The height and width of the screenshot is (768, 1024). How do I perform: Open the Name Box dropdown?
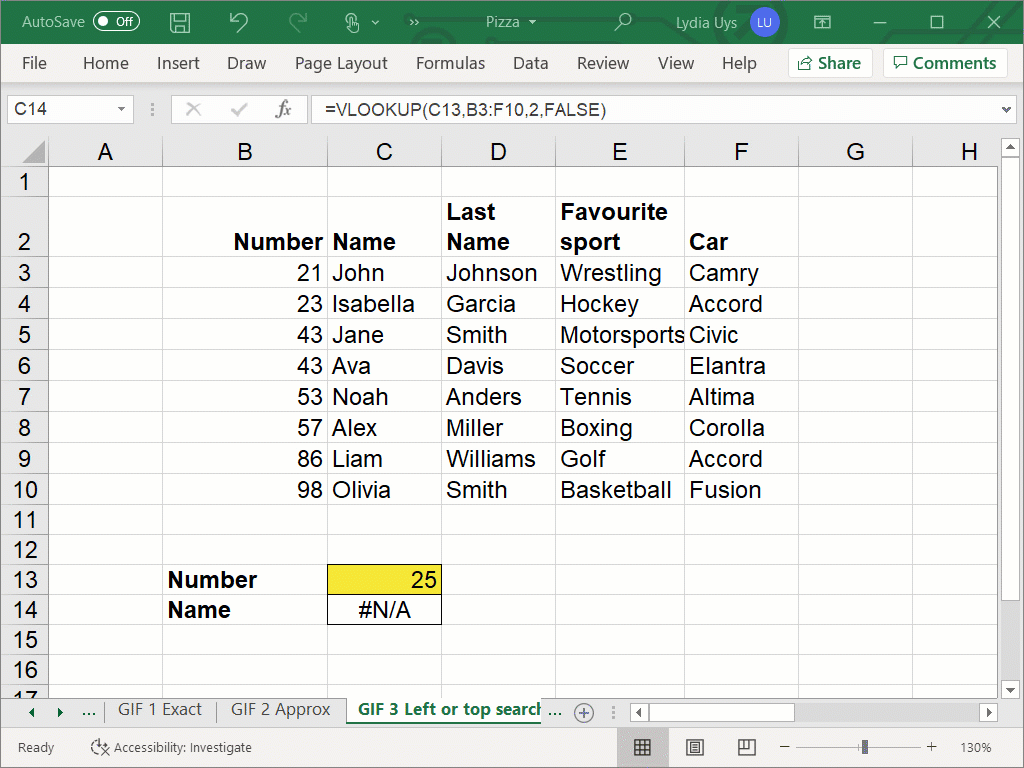coord(124,109)
